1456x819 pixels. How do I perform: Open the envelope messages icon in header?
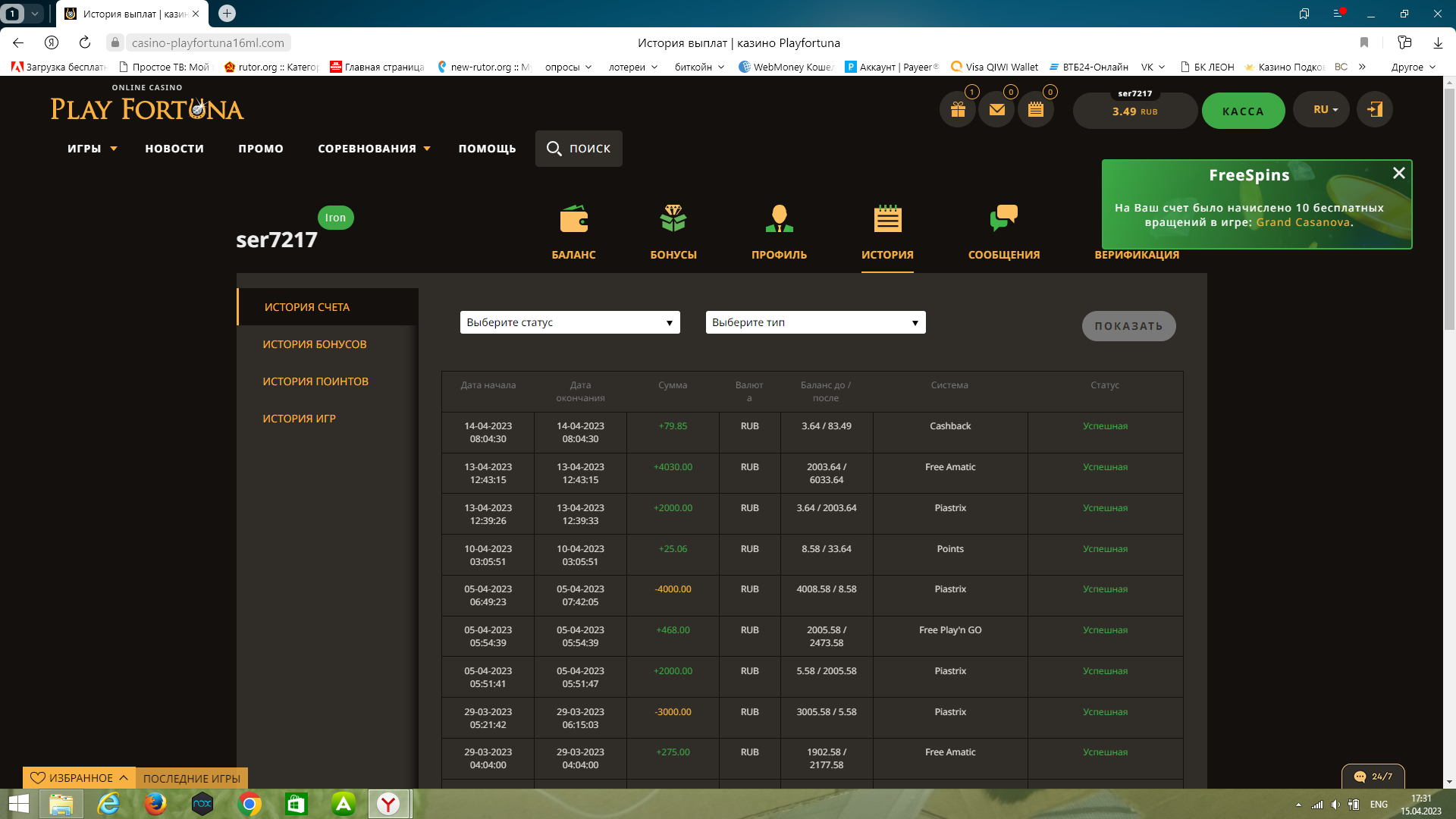point(996,110)
